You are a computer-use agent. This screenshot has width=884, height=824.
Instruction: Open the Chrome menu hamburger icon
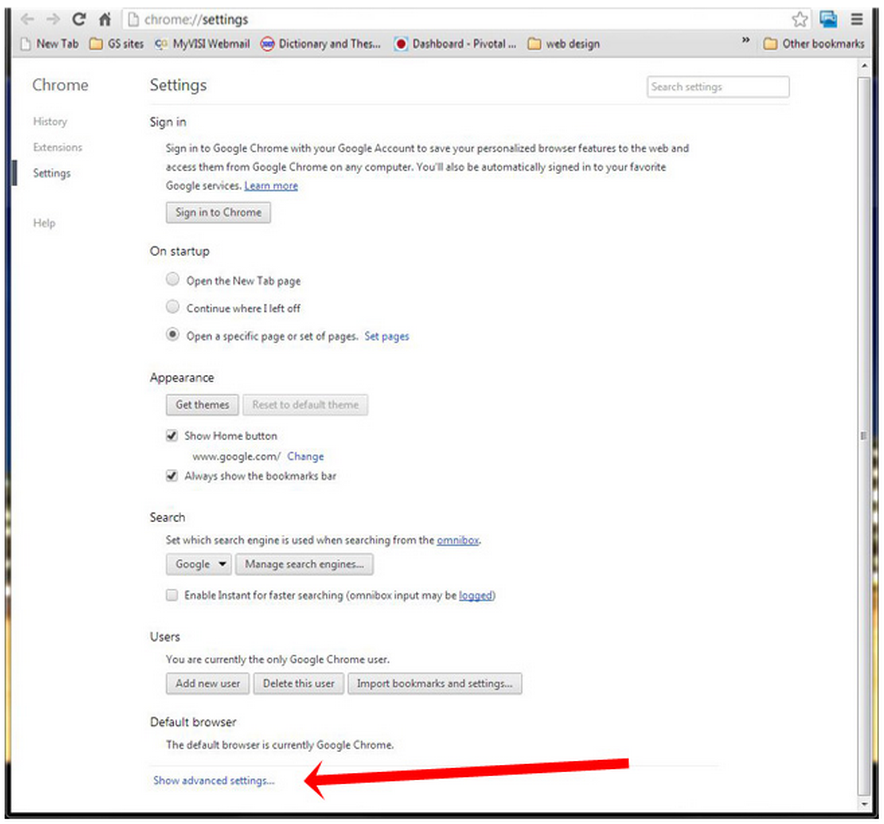[856, 20]
